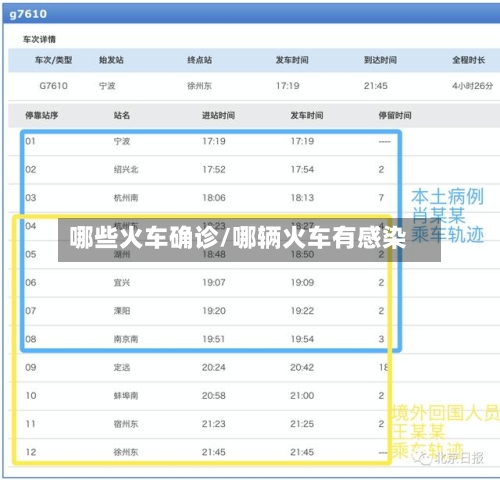Select stop number 08 in the stop list

[x=30, y=339]
